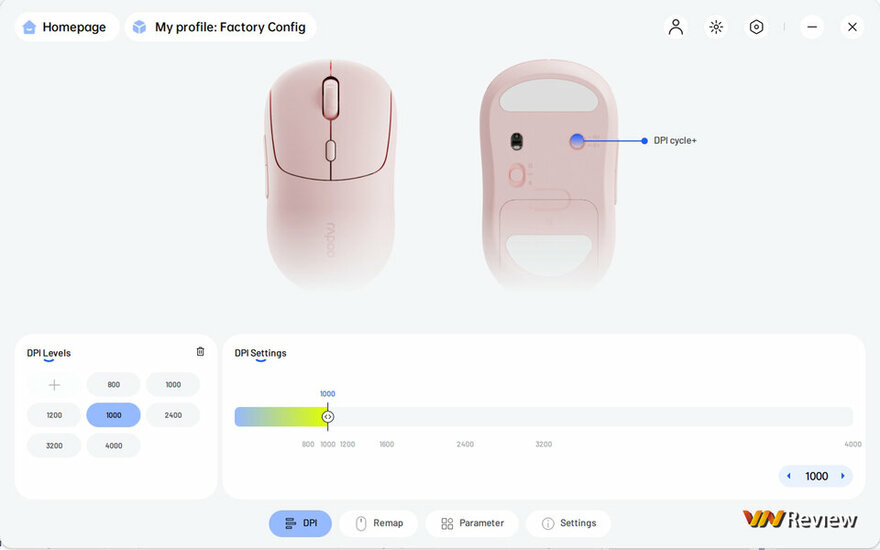Image resolution: width=880 pixels, height=550 pixels.
Task: Select the 2400 DPI level button
Action: [x=173, y=415]
